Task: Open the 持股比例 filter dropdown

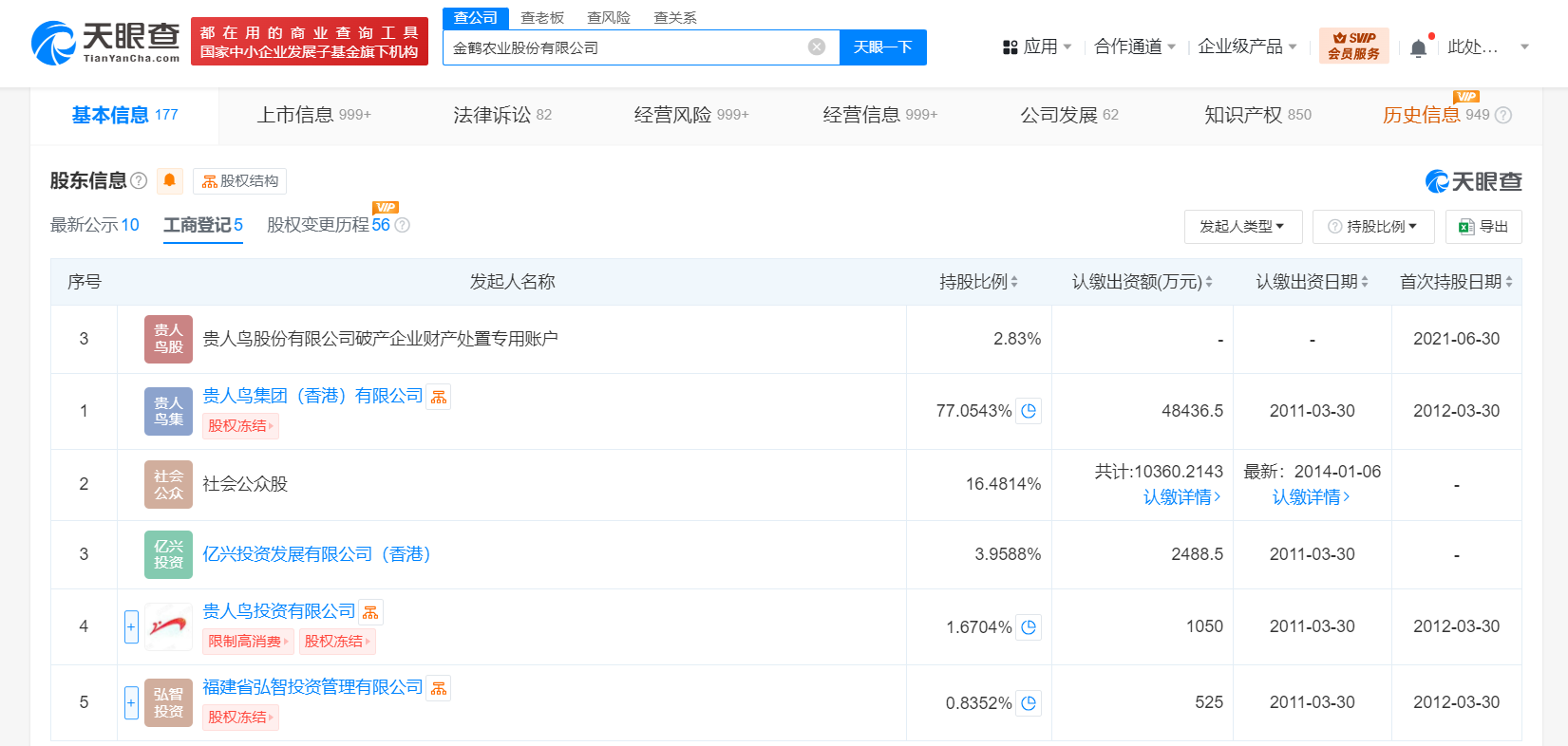Action: click(x=1372, y=227)
